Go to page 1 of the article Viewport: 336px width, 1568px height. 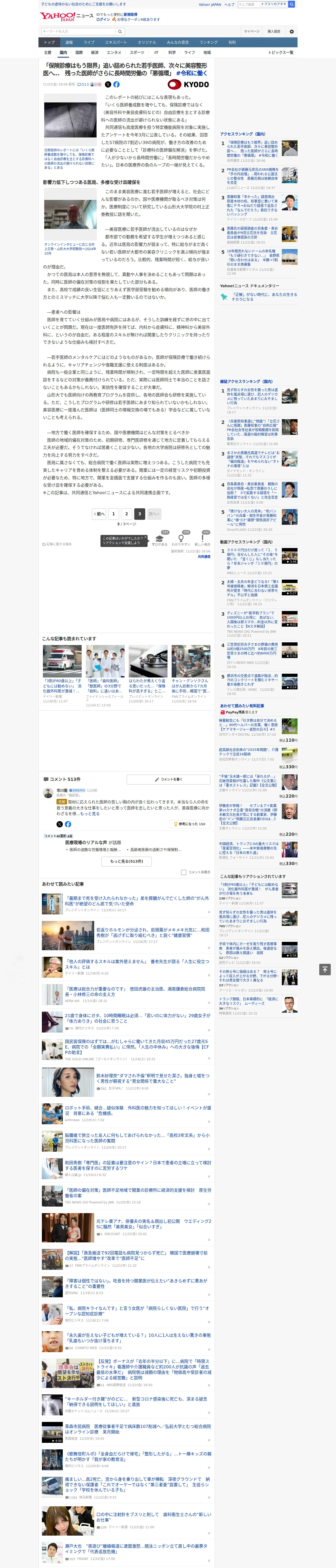point(113,514)
